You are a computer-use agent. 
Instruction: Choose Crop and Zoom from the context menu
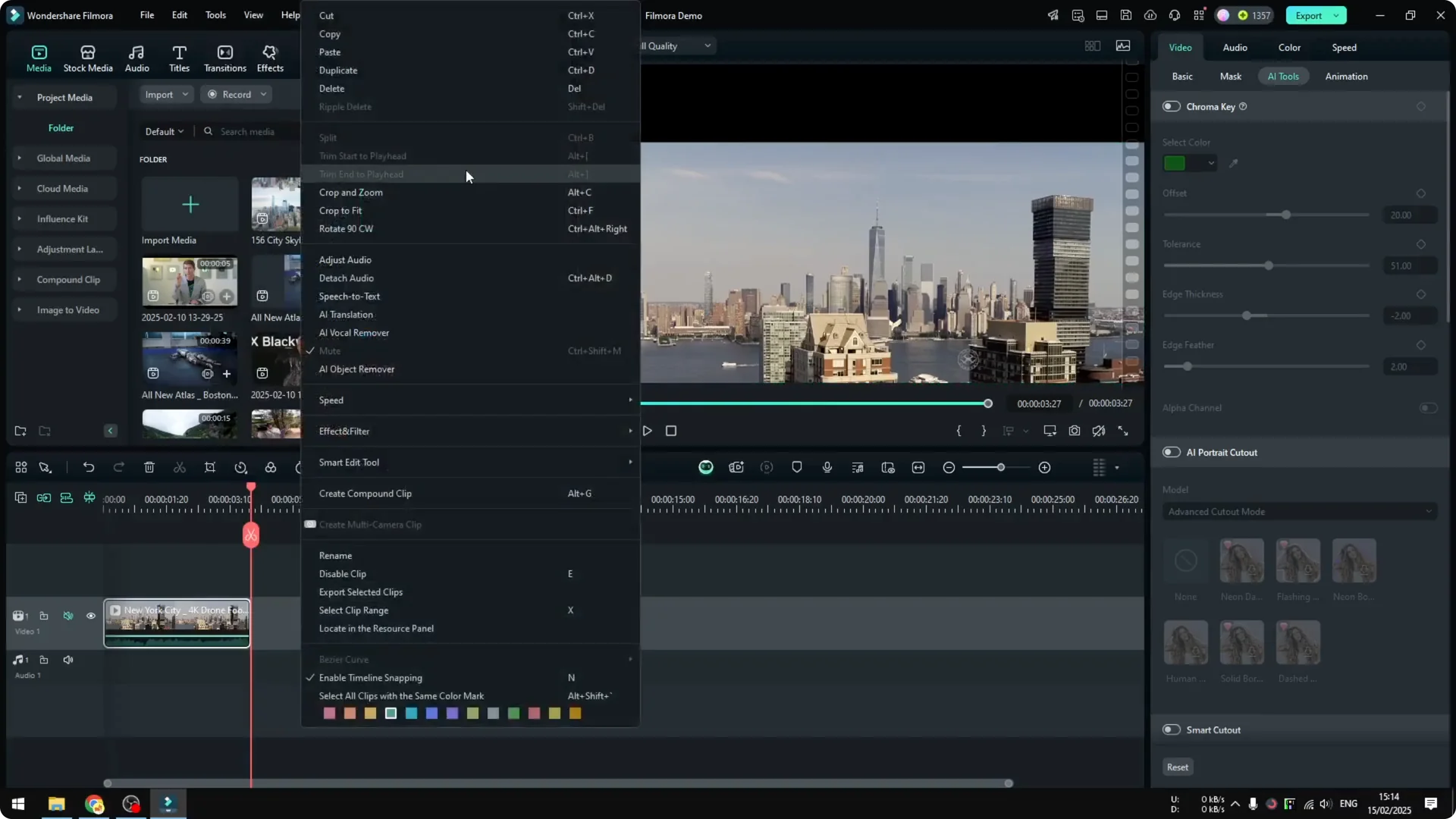pyautogui.click(x=350, y=192)
